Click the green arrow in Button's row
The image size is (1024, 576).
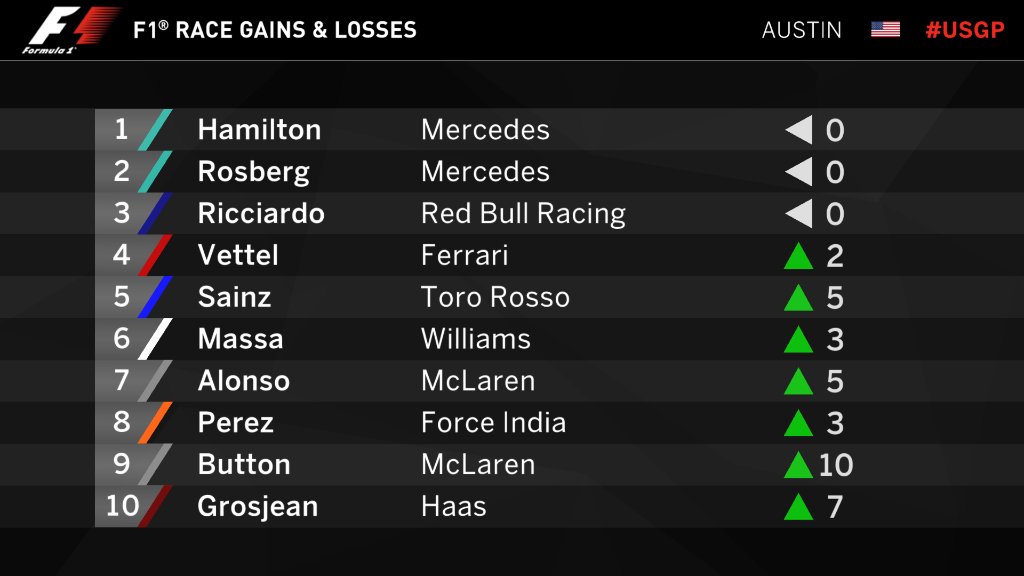pyautogui.click(x=798, y=466)
